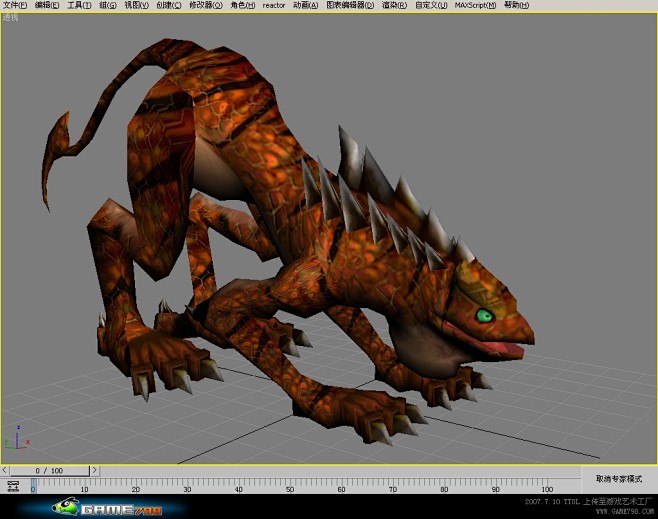Open the MAXScript(M) menu
Image resolution: width=658 pixels, height=519 pixels.
pyautogui.click(x=475, y=5)
